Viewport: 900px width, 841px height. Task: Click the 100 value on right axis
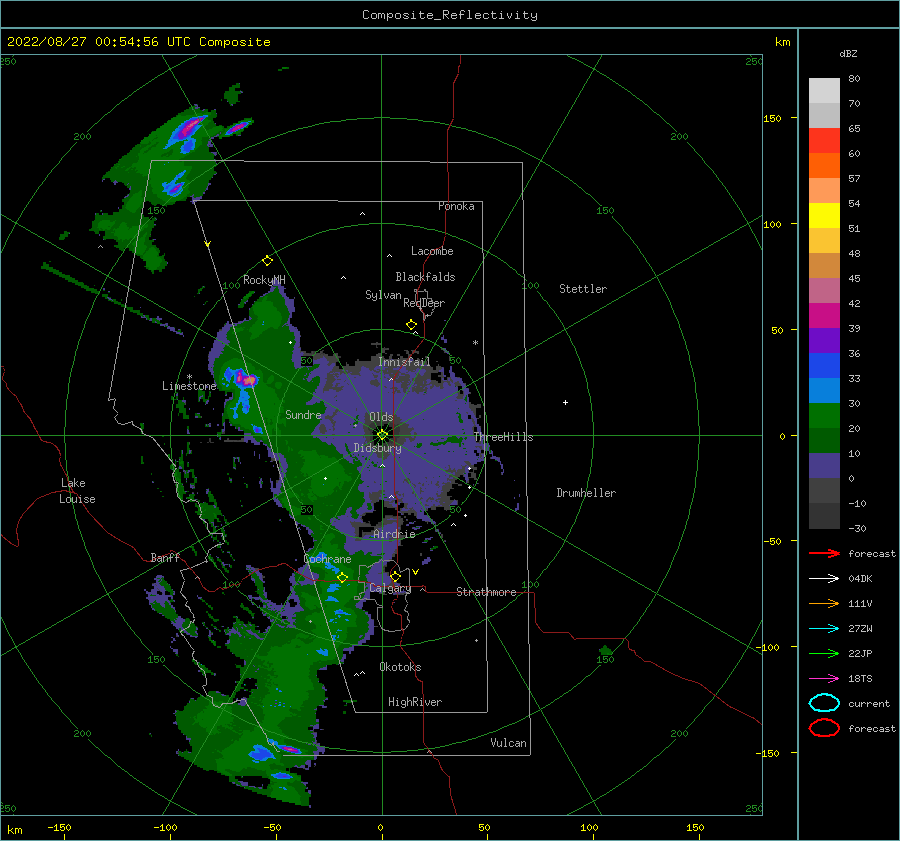tap(772, 224)
